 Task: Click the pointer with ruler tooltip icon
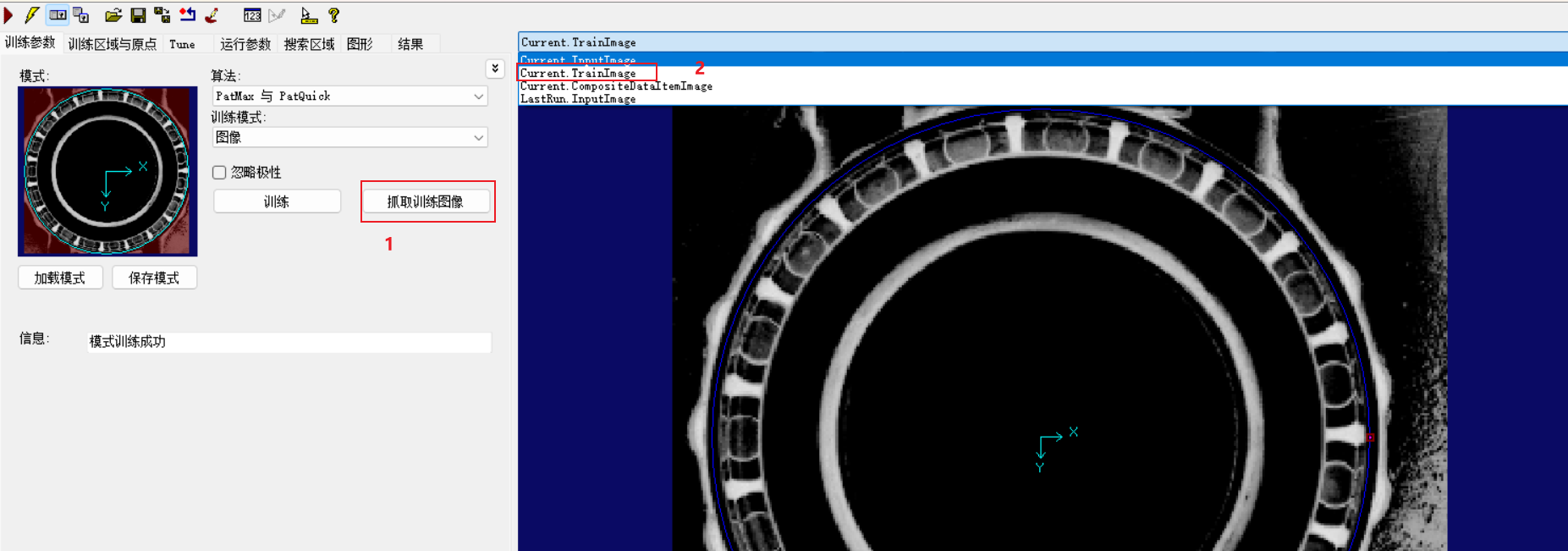309,15
